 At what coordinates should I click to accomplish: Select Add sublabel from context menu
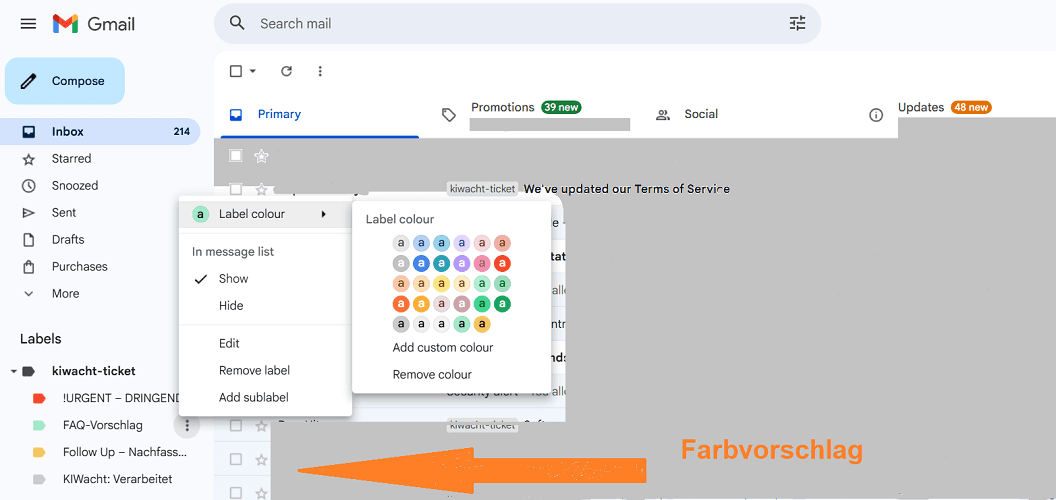coord(254,398)
